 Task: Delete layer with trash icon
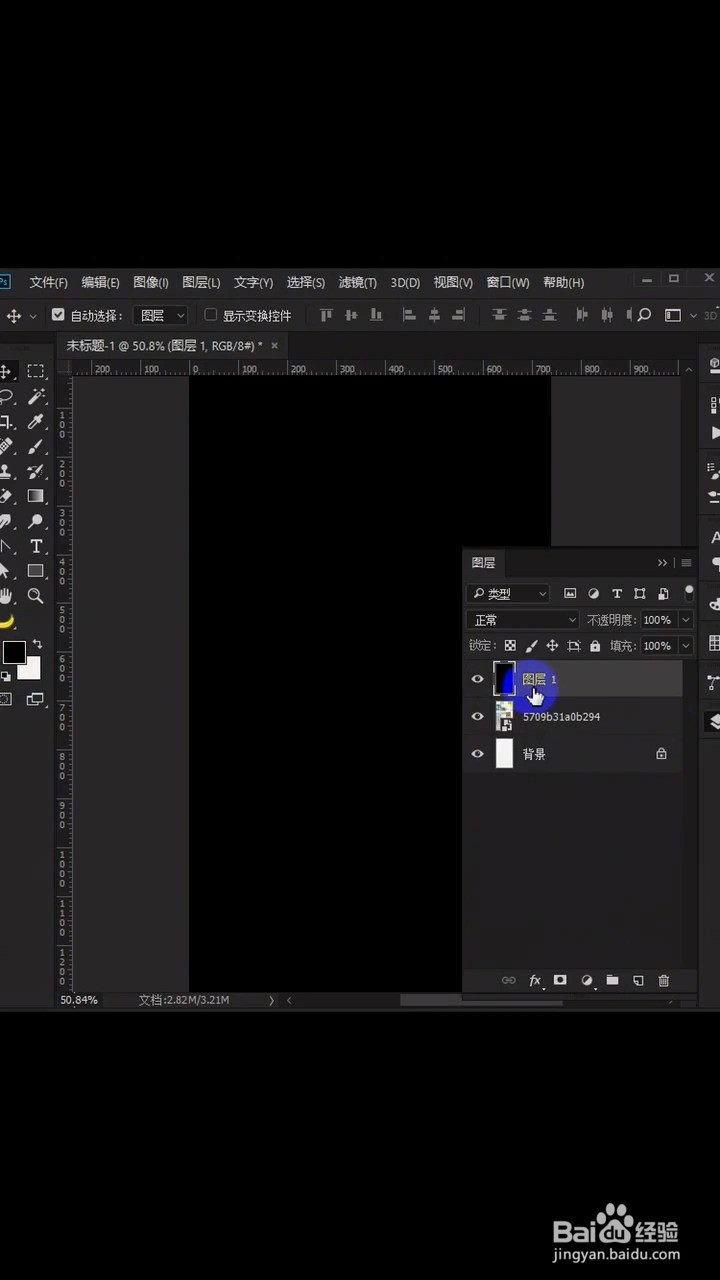coord(664,981)
